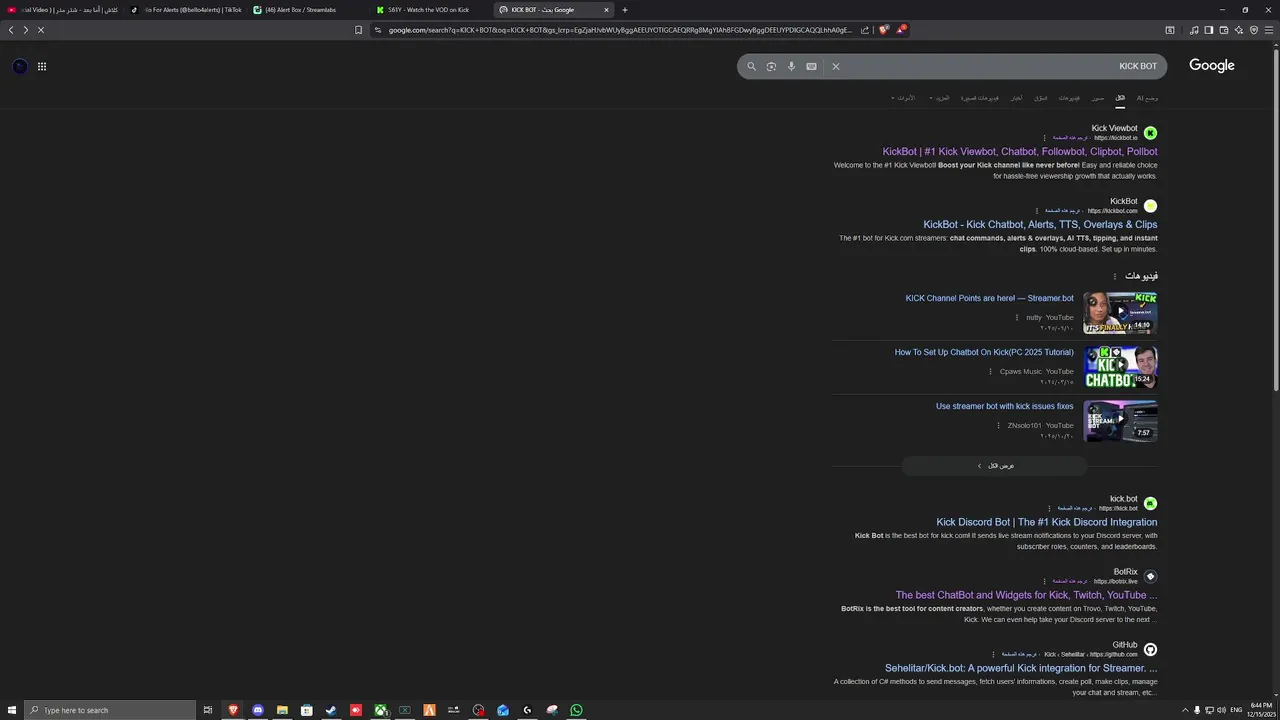The height and width of the screenshot is (720, 1280).
Task: Open options menu for ZNsolo101 video
Action: click(998, 426)
